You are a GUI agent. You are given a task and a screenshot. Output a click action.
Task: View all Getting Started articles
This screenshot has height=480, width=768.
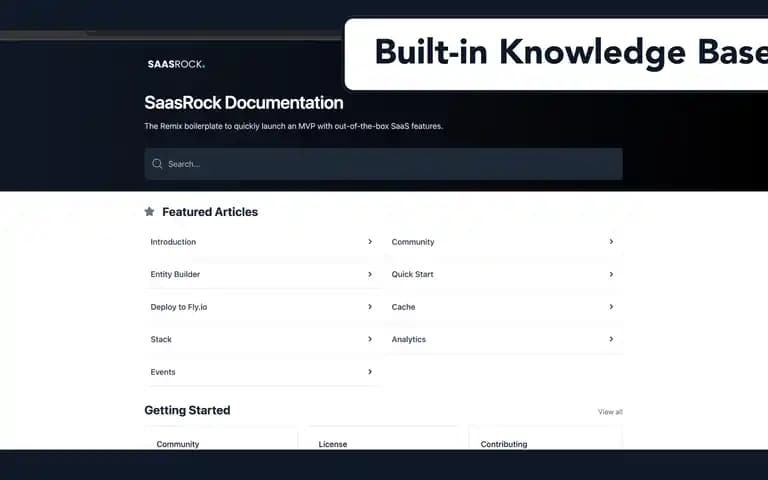click(610, 412)
